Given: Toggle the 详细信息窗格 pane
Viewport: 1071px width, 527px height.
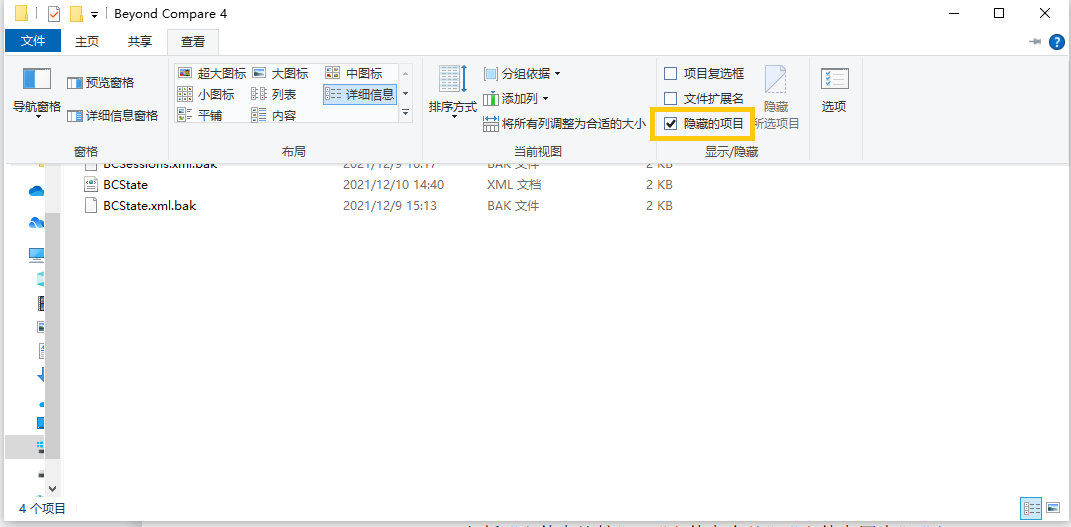Looking at the screenshot, I should point(112,115).
